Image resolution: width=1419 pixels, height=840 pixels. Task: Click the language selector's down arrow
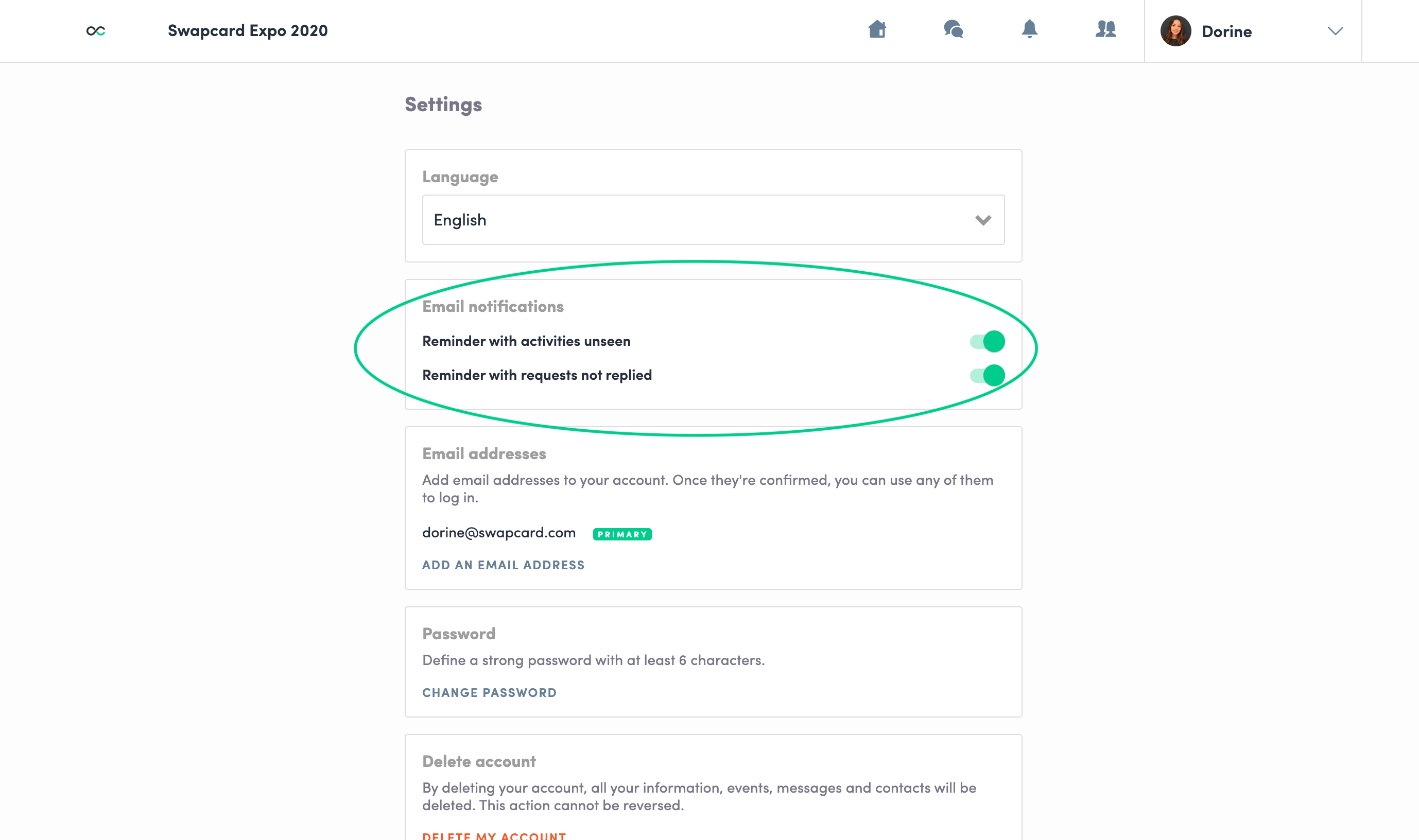point(983,220)
